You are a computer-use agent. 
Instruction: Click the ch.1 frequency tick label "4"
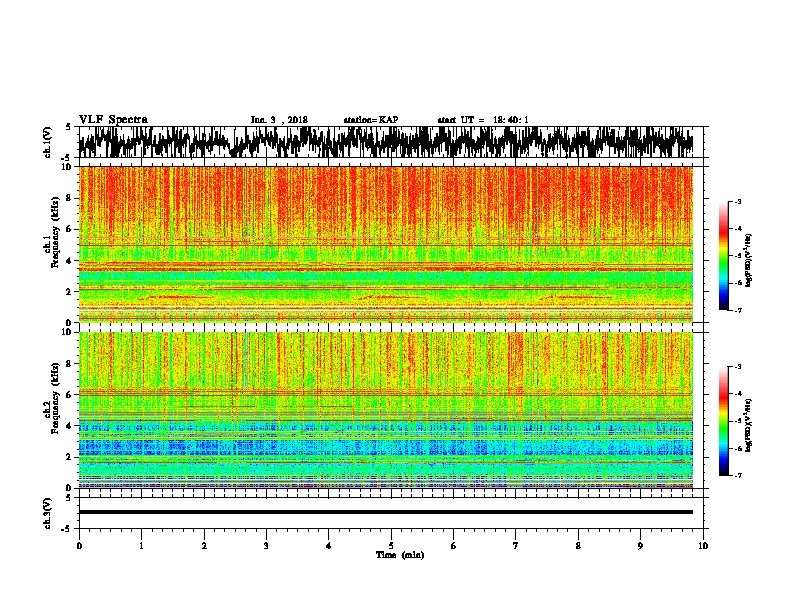69,261
